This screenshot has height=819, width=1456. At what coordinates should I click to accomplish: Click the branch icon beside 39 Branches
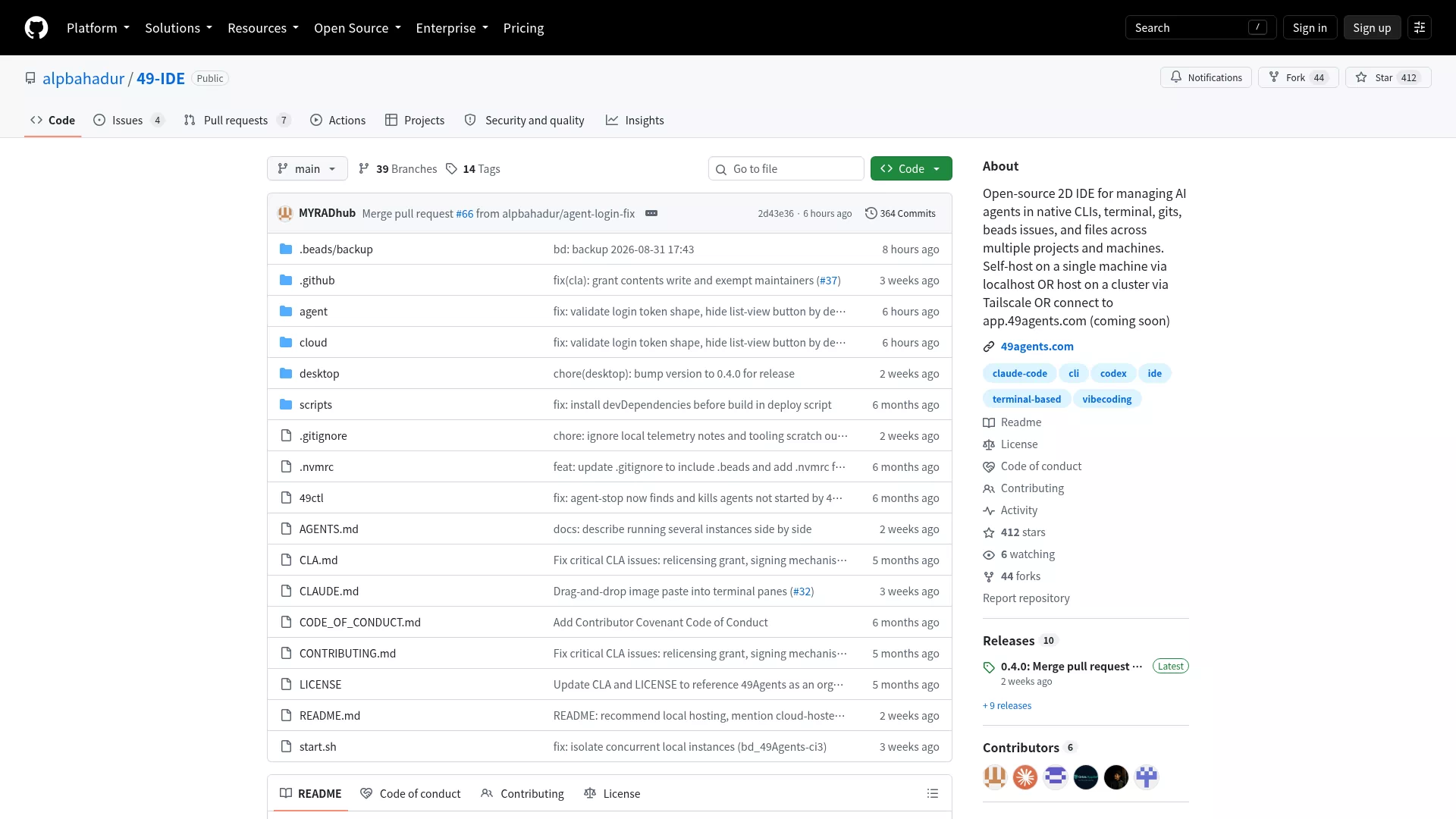(364, 169)
